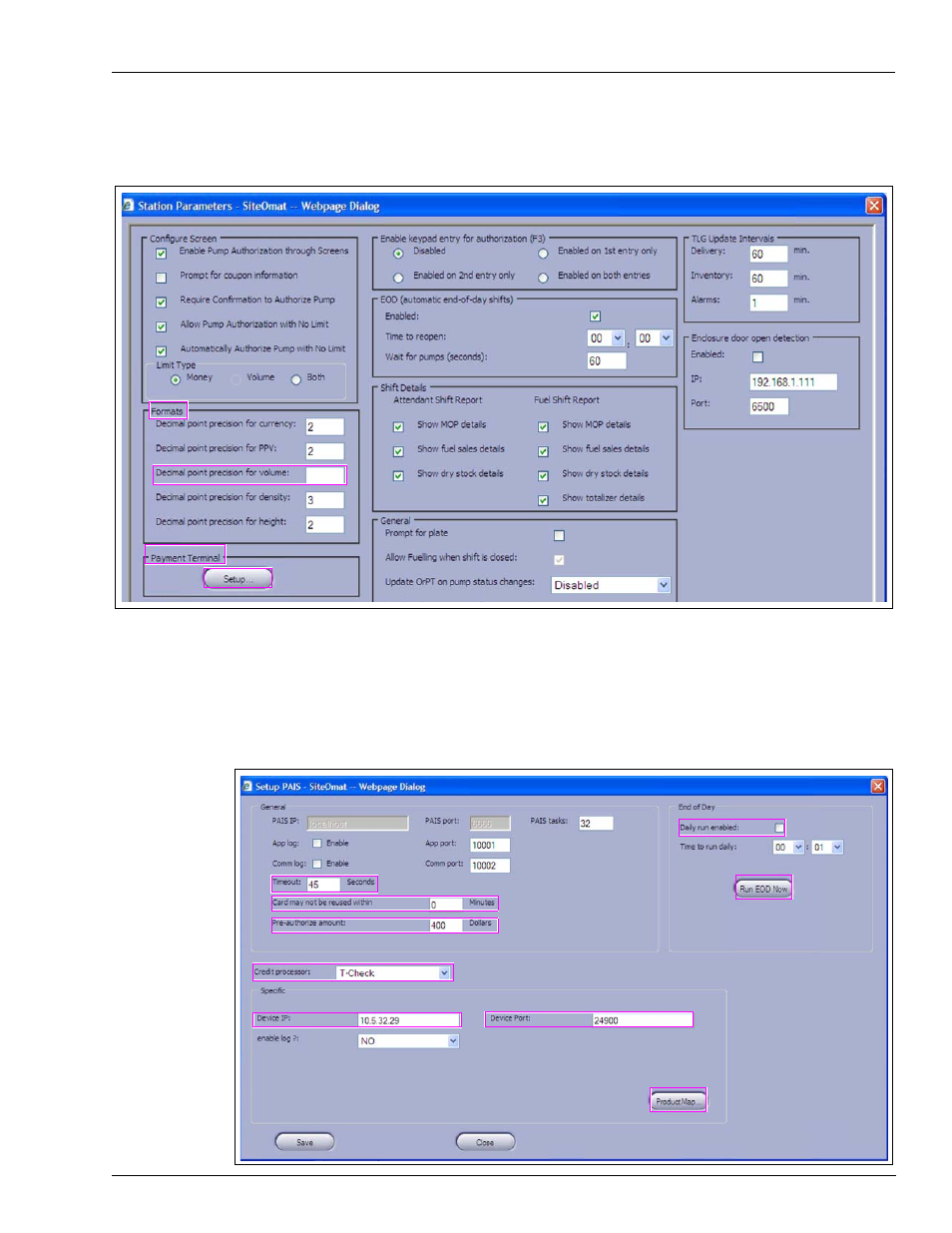The height and width of the screenshot is (1233, 952).
Task: Select Money limit type
Action: [x=176, y=379]
